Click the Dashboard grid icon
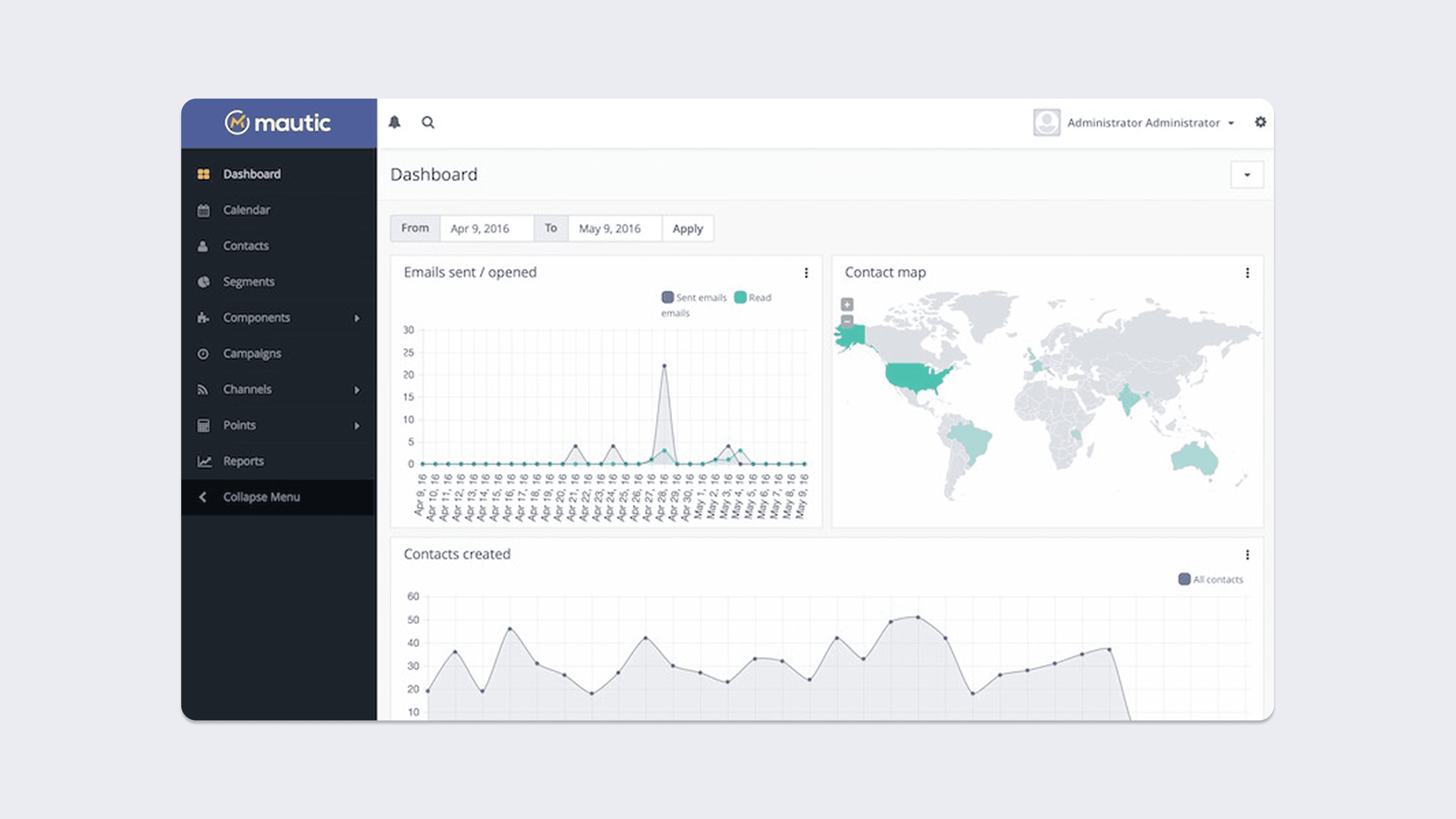Viewport: 1456px width, 819px height. pyautogui.click(x=204, y=174)
